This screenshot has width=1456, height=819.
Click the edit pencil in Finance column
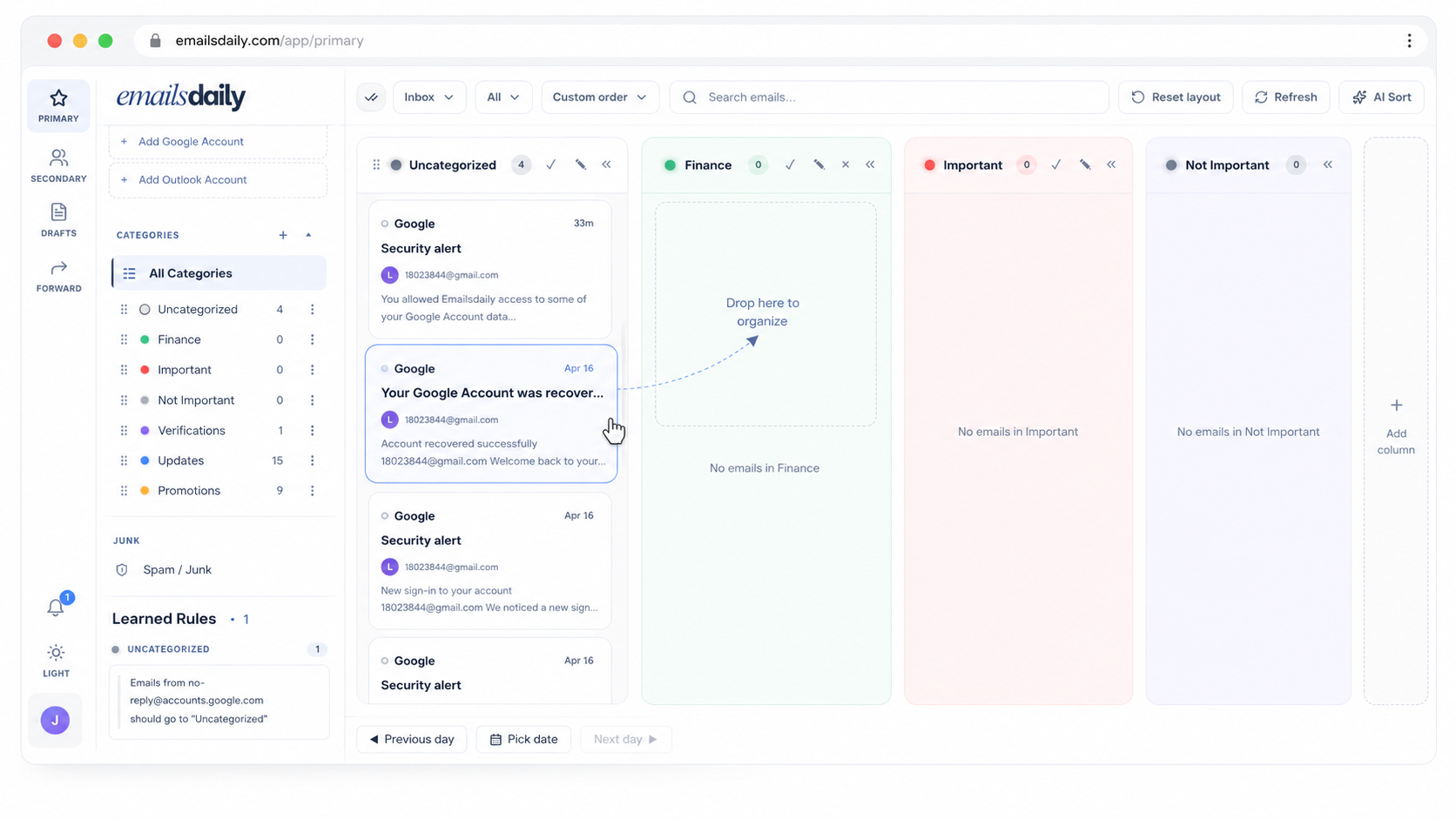pos(819,164)
